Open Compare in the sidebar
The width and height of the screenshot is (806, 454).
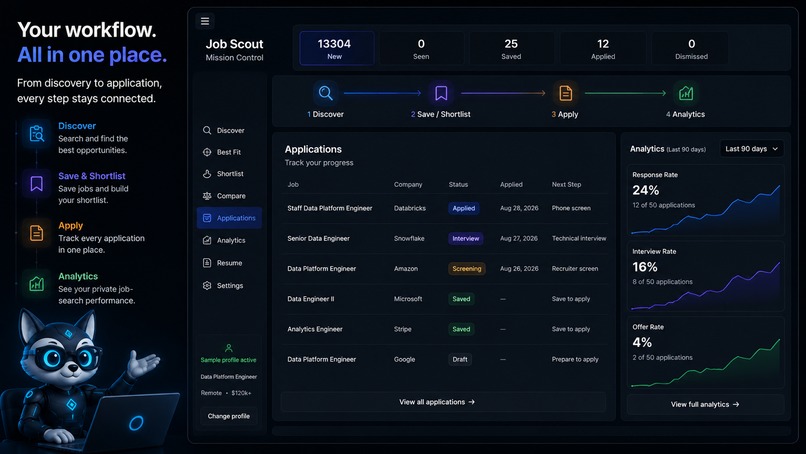coord(229,196)
